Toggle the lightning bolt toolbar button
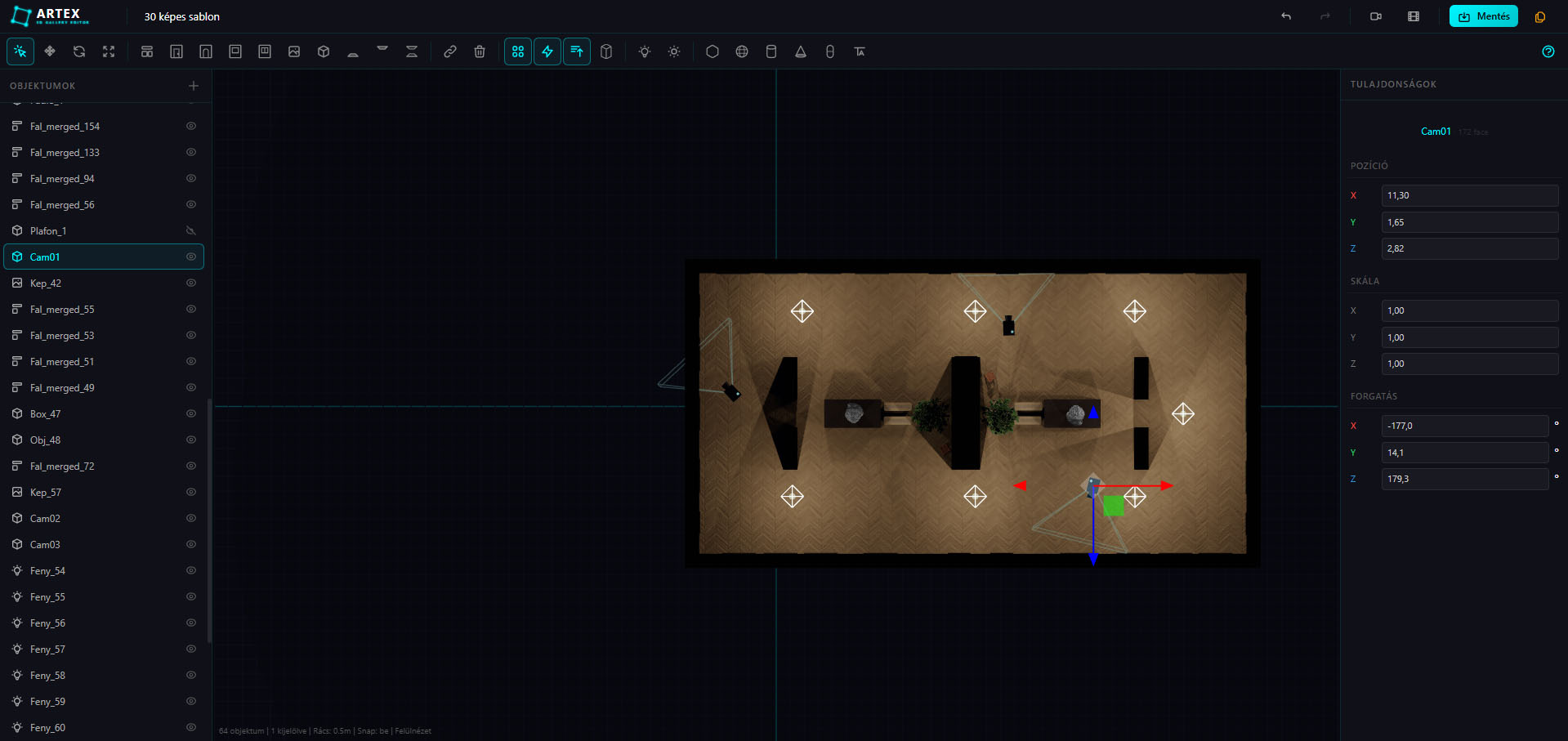This screenshot has width=1568, height=741. (547, 51)
